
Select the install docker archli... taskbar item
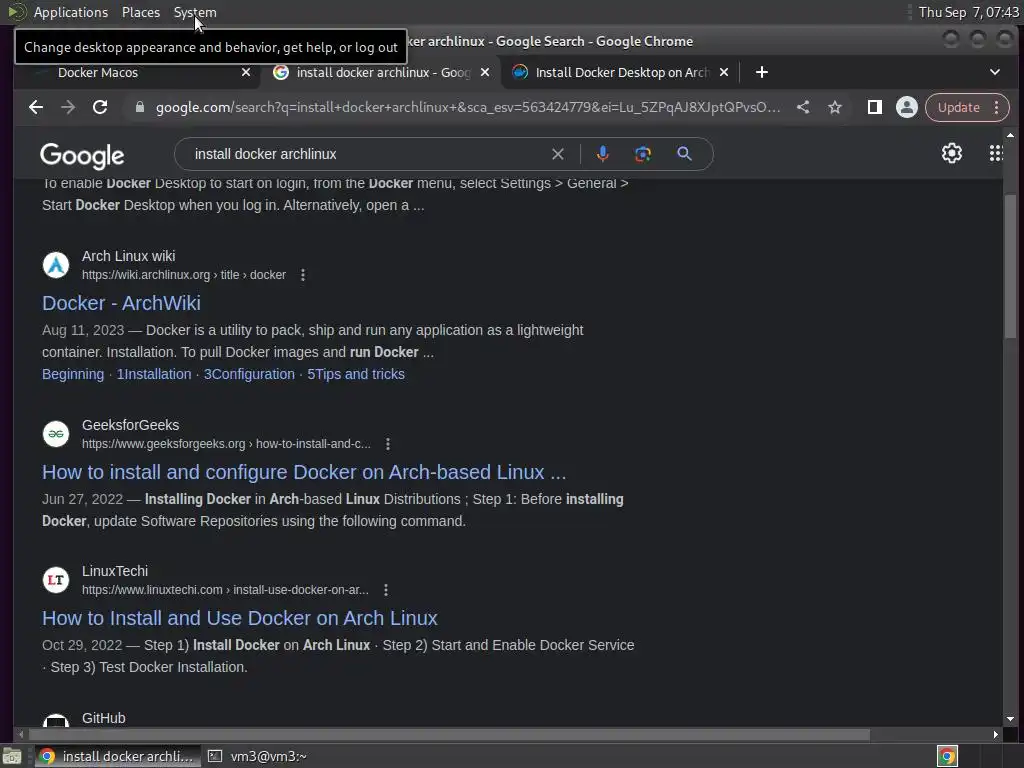pyautogui.click(x=118, y=756)
